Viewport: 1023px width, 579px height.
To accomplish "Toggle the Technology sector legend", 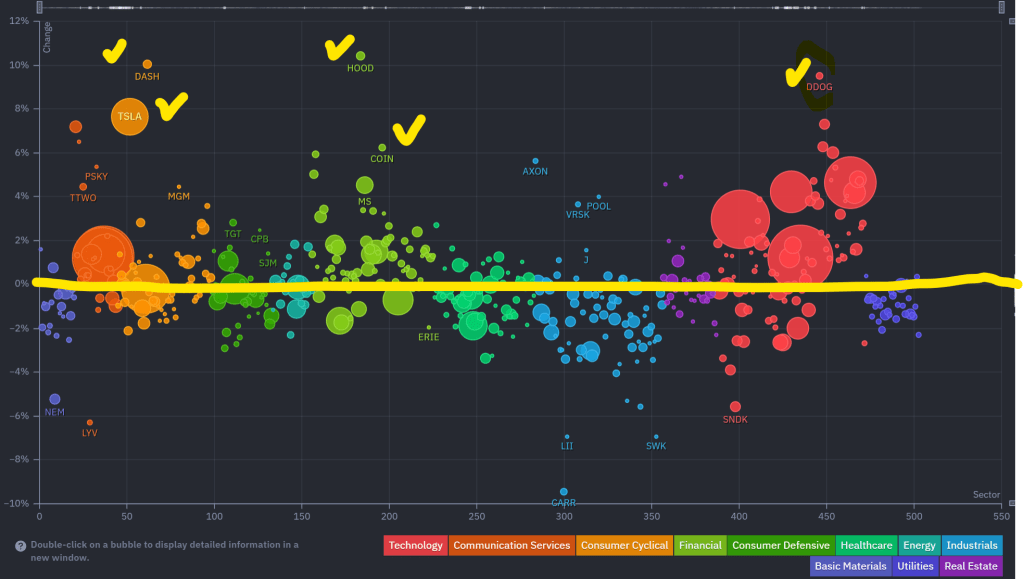I will [415, 545].
